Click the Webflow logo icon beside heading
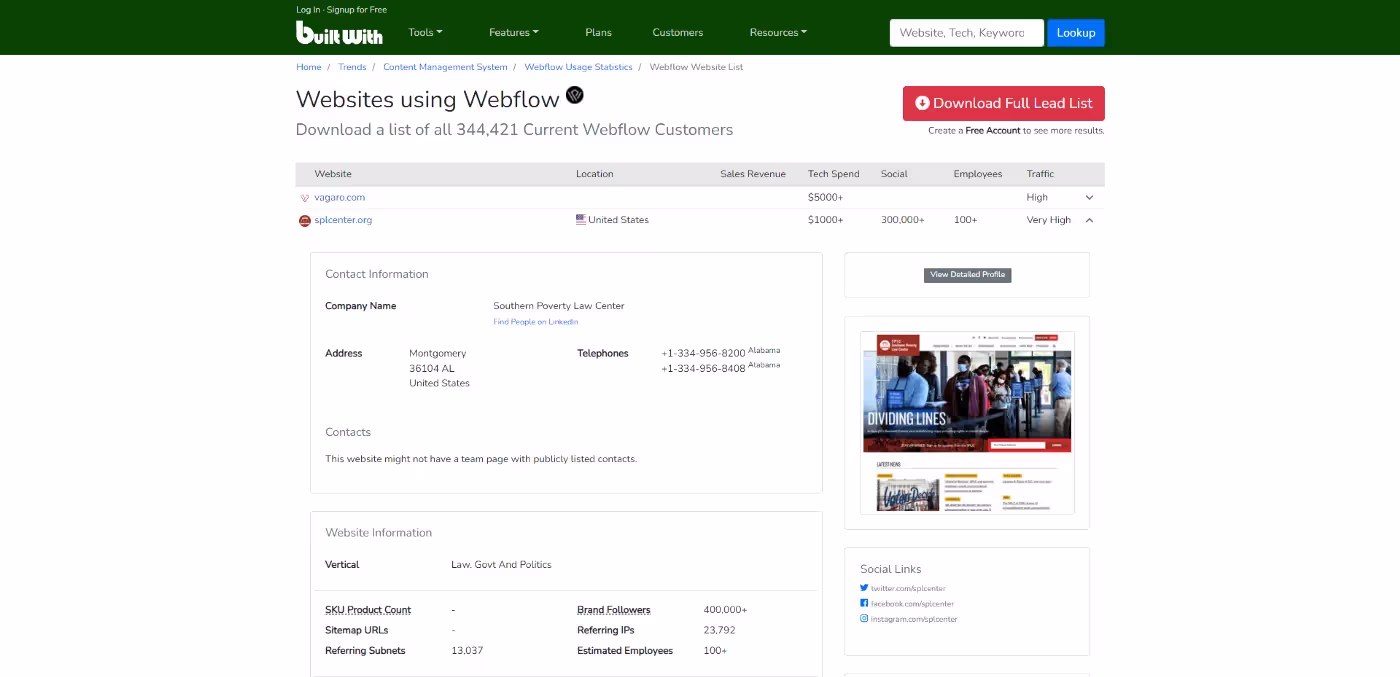Image resolution: width=1400 pixels, height=677 pixels. click(x=574, y=95)
